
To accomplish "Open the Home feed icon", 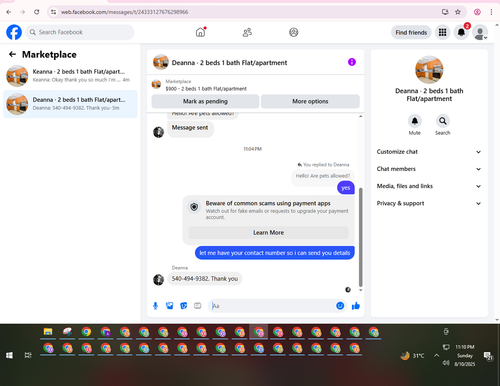I will click(200, 32).
